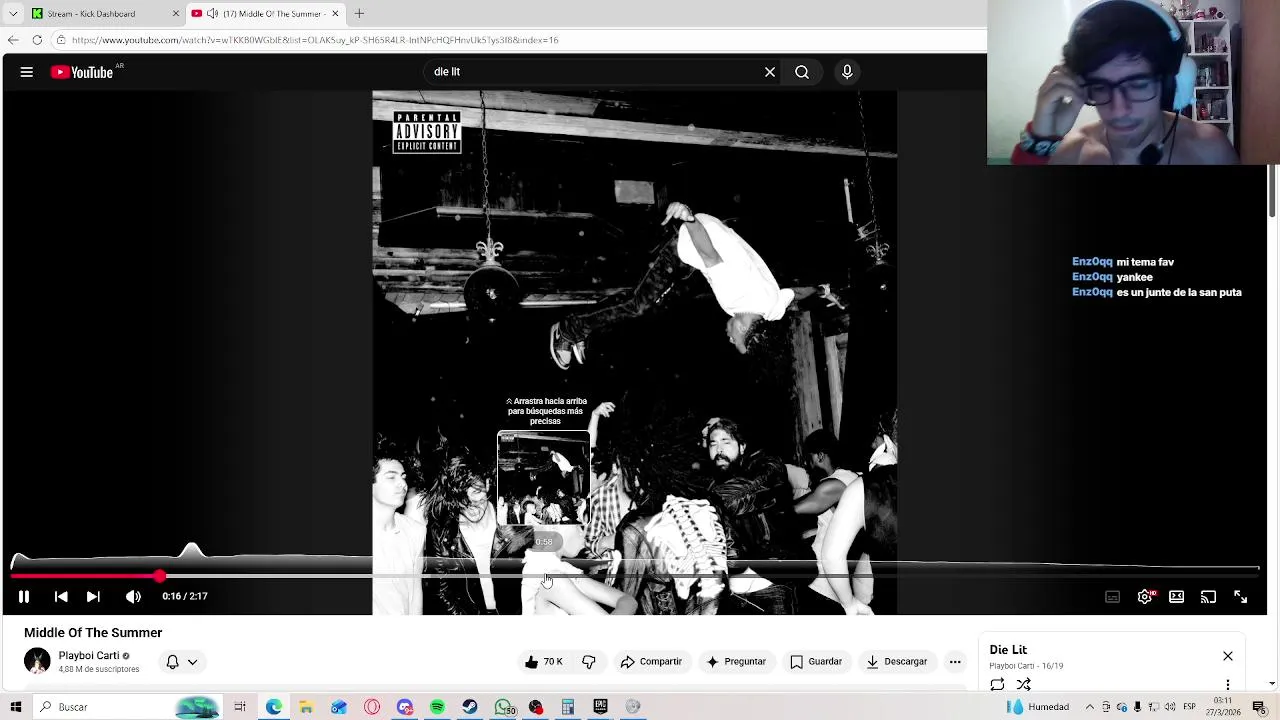This screenshot has width=1280, height=720.
Task: Open Steam from the taskbar
Action: tap(470, 707)
